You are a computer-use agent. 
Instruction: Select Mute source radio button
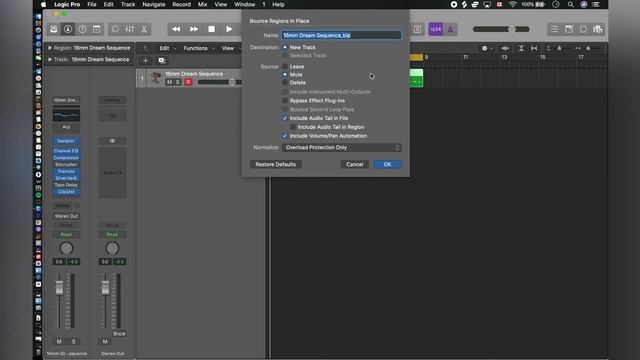[x=285, y=74]
